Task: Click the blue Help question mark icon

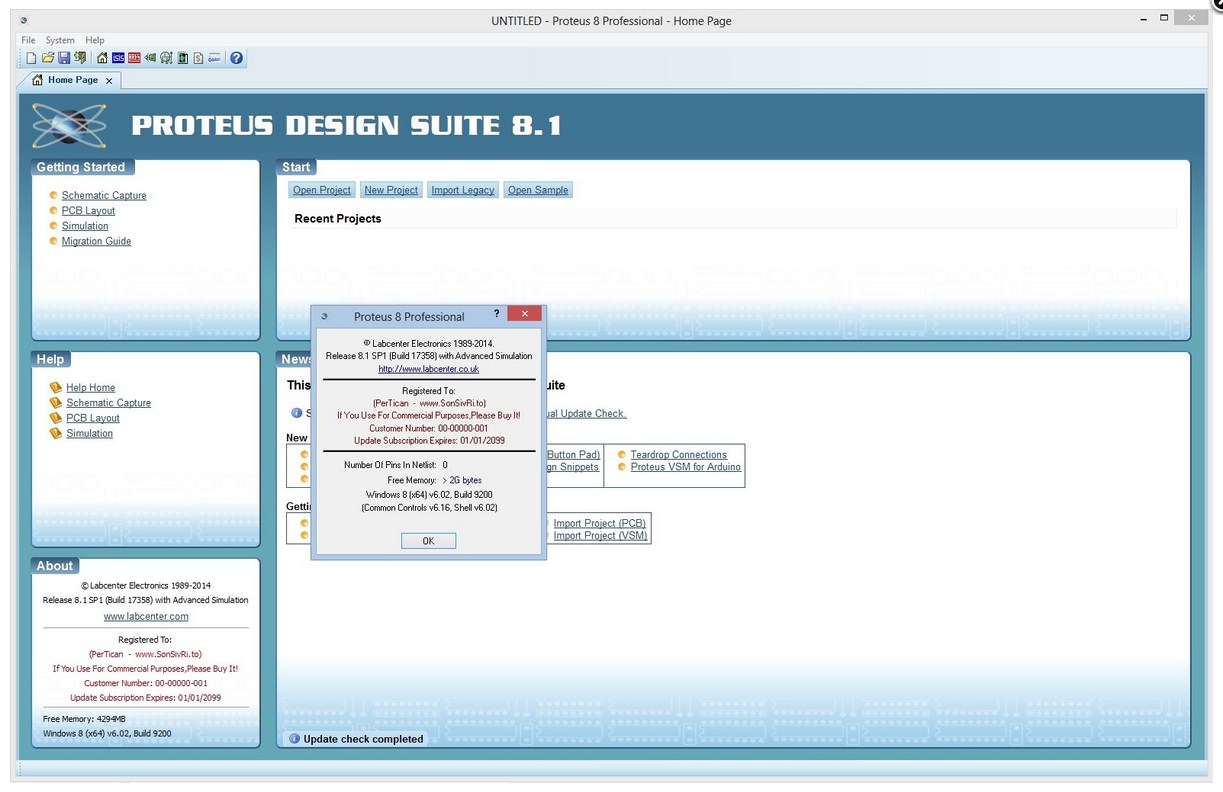Action: (236, 58)
